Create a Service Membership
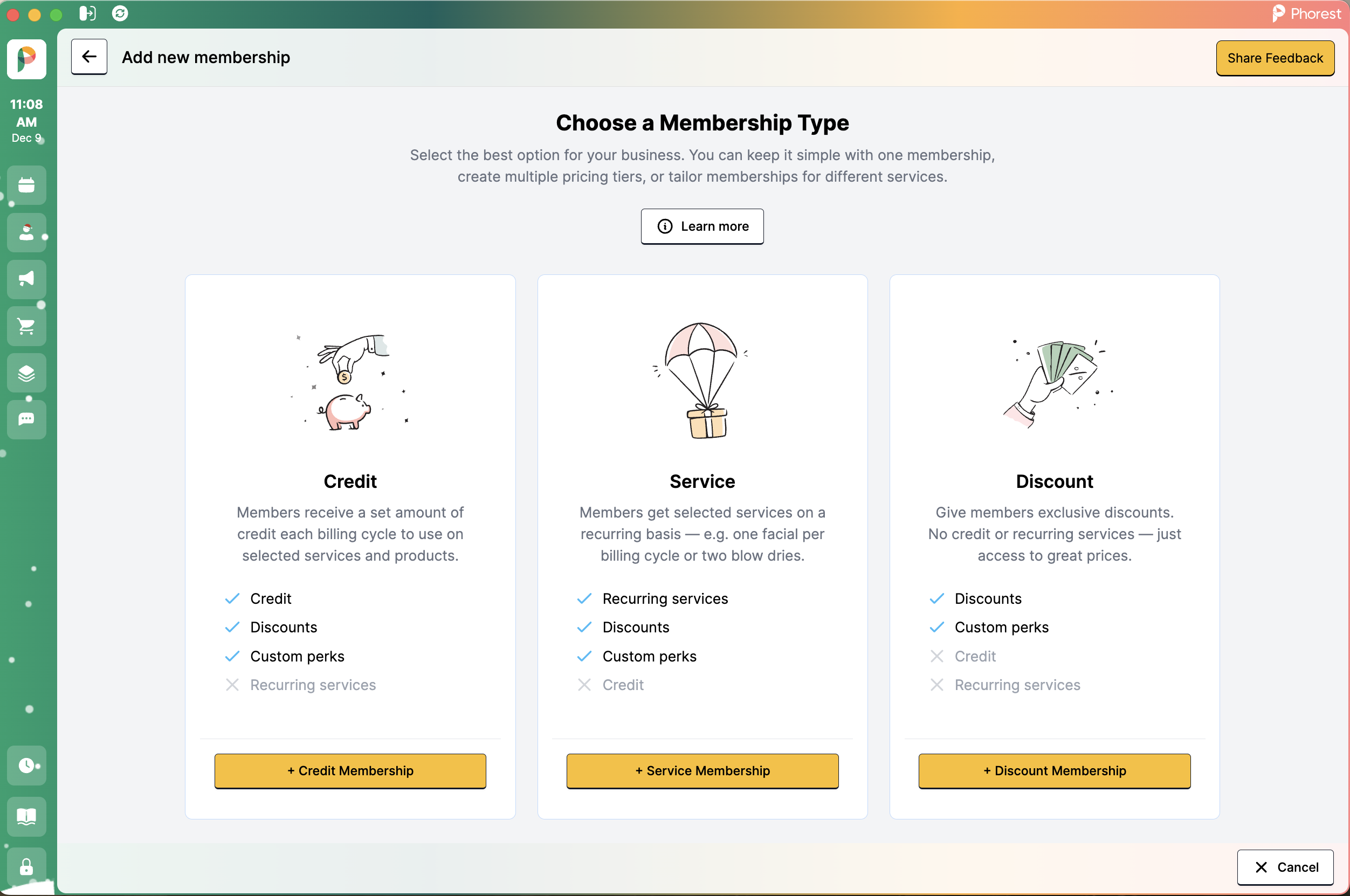Viewport: 1350px width, 896px height. [702, 770]
